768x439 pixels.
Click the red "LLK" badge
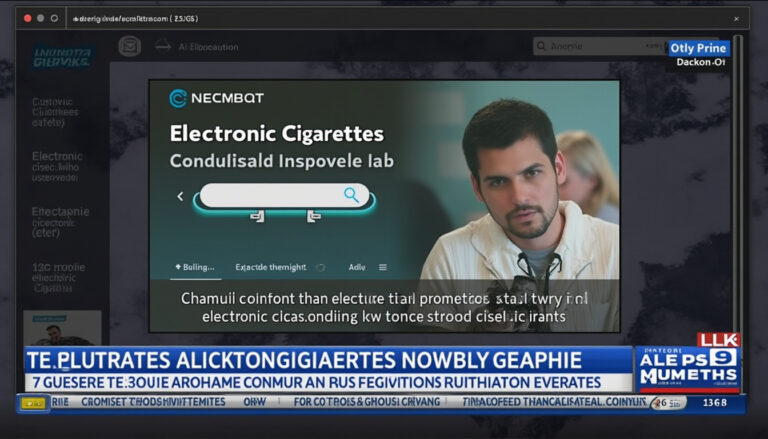(x=719, y=340)
